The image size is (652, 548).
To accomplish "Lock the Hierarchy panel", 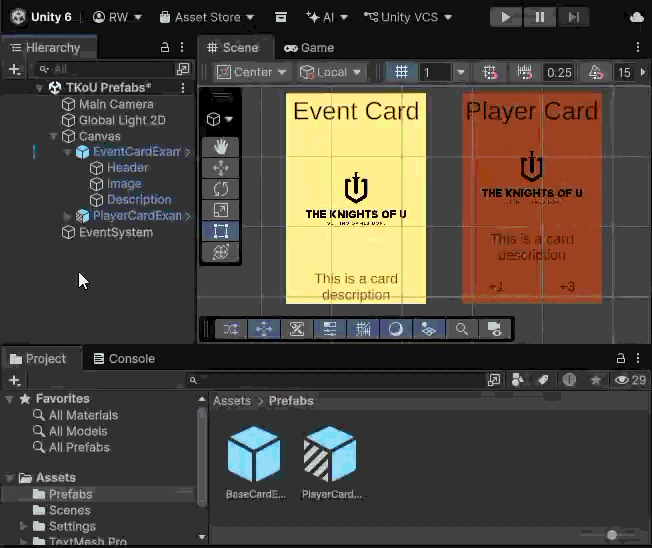I will tap(165, 47).
